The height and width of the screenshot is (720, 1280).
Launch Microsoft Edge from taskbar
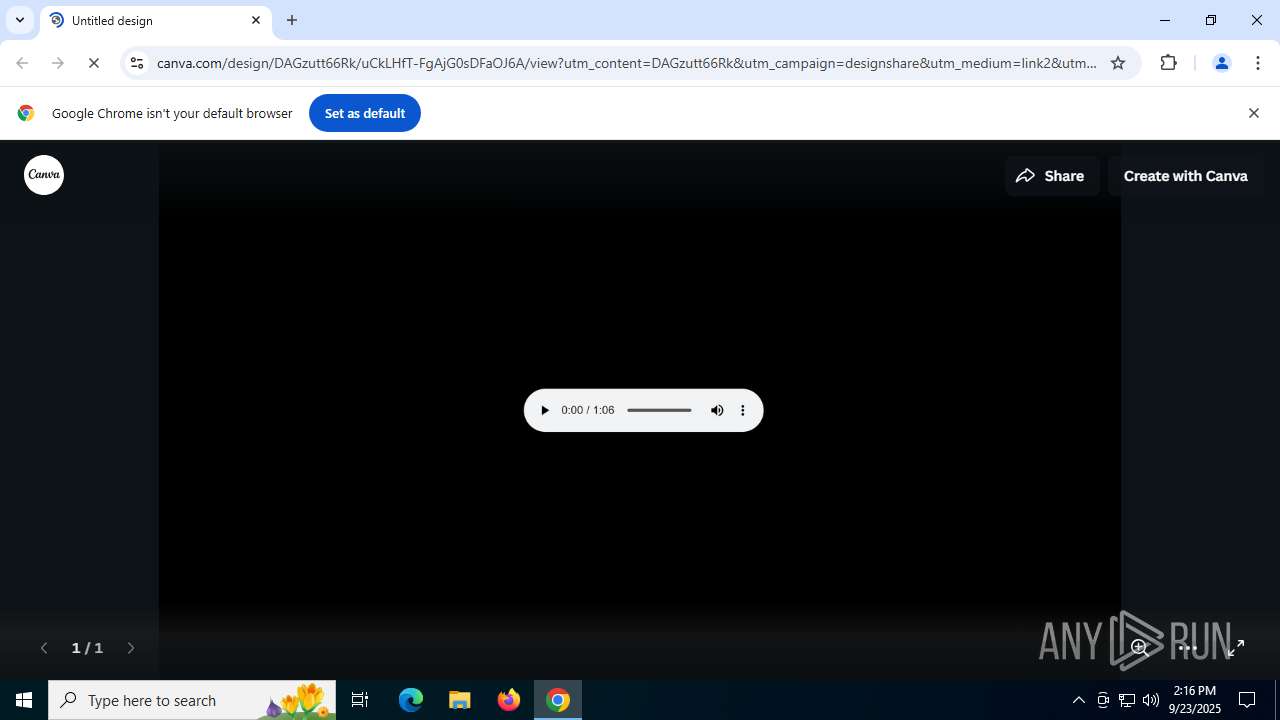(411, 700)
